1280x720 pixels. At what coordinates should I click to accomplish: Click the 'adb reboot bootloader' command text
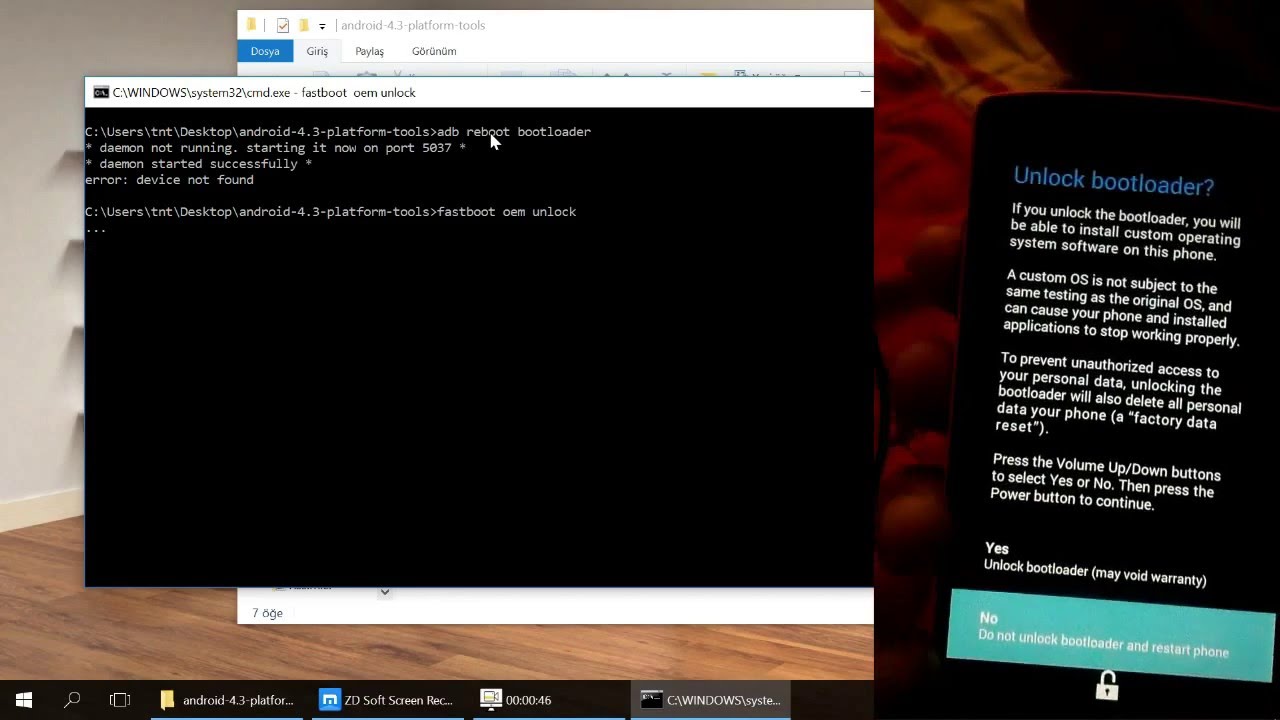[x=514, y=132]
